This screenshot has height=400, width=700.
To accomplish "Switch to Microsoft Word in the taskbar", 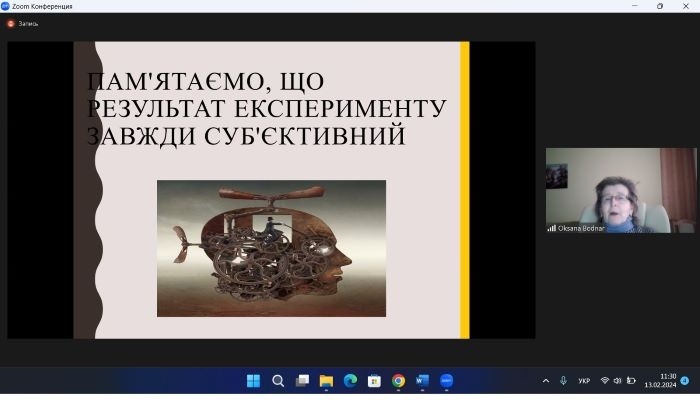I will coord(422,381).
